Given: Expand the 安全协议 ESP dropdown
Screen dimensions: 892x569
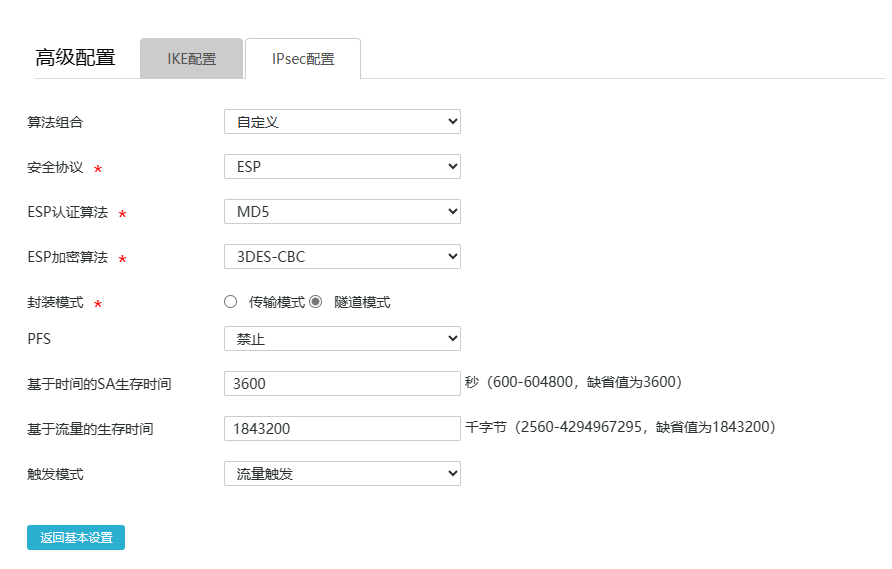Looking at the screenshot, I should (342, 167).
